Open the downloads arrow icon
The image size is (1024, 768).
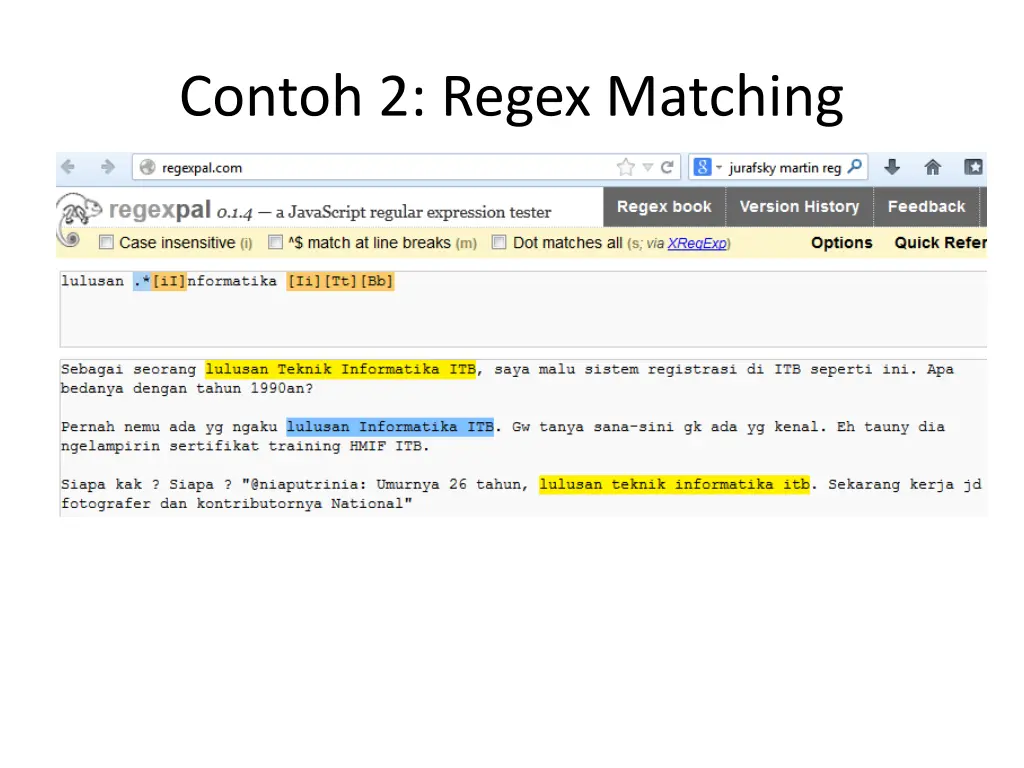pos(892,167)
